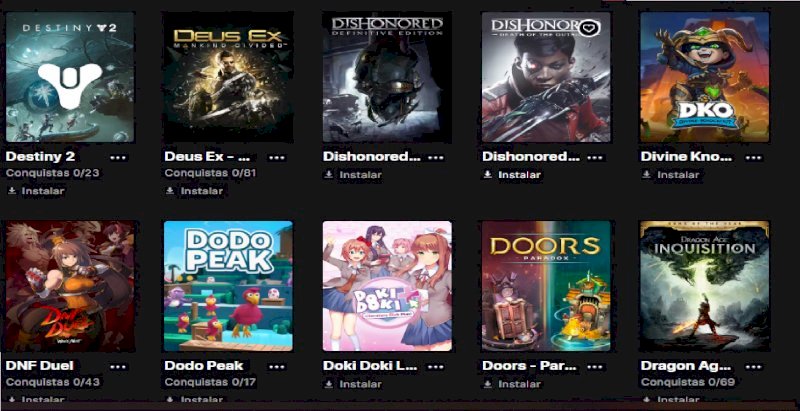Install Divine Knockout
Screen dimensions: 800x411
tap(671, 175)
